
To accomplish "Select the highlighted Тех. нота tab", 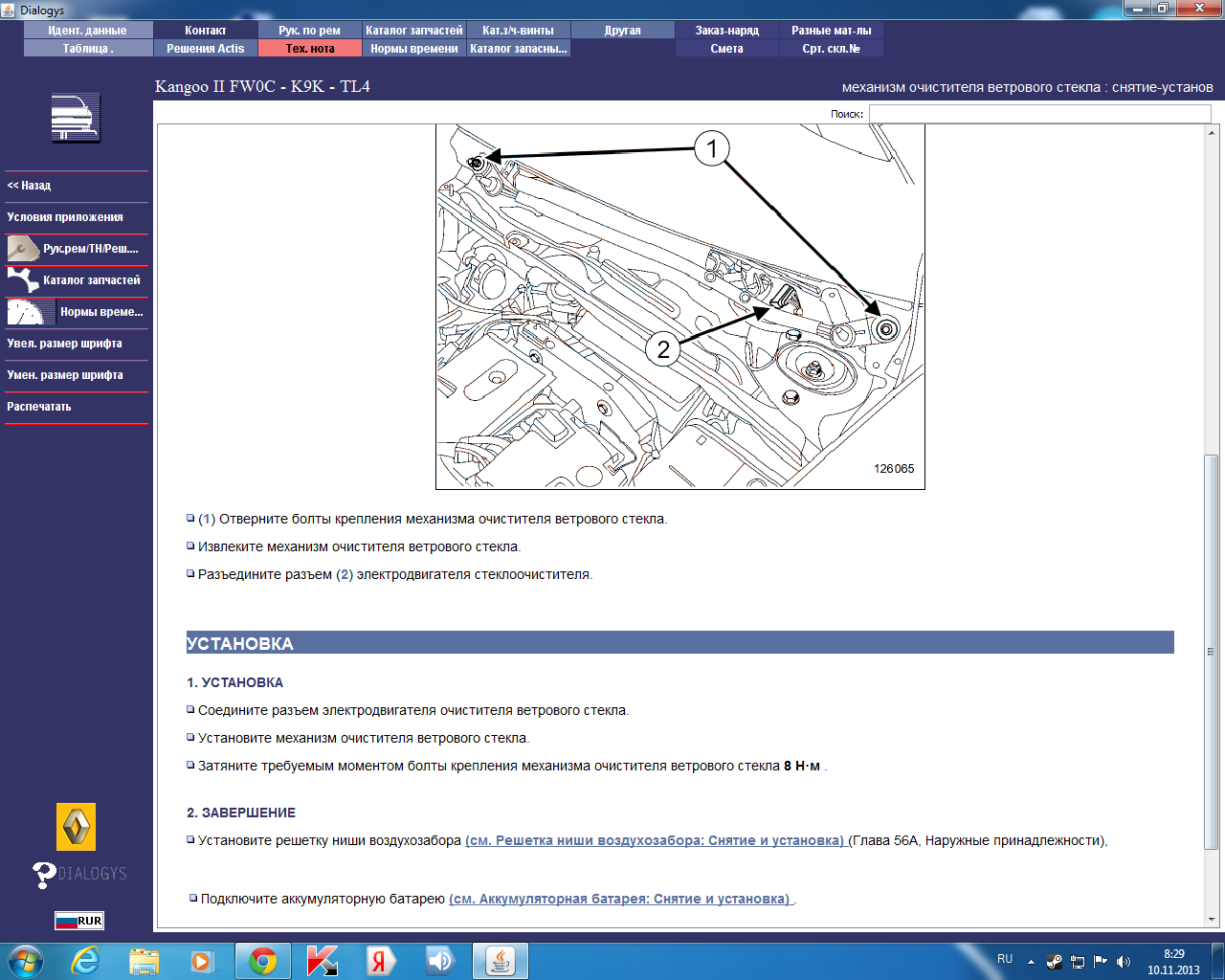I will (x=310, y=49).
